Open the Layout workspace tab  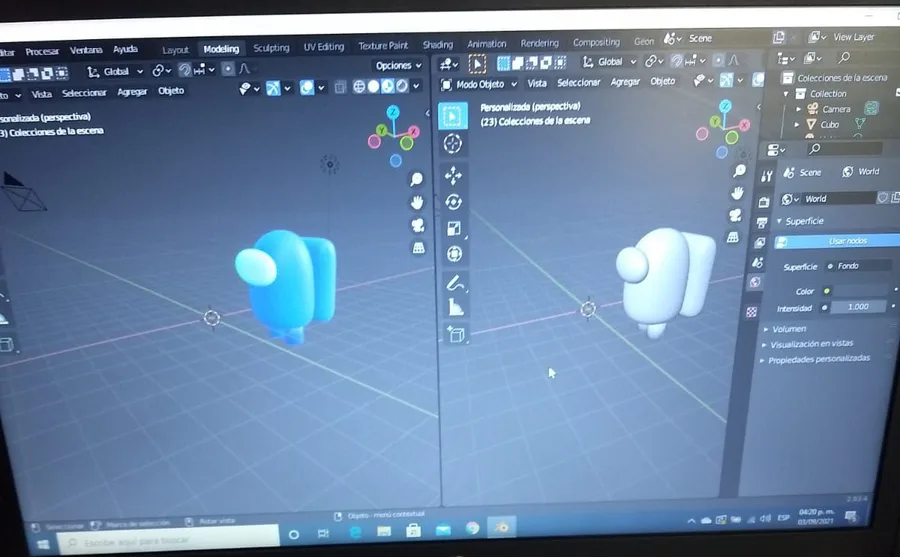(x=175, y=50)
